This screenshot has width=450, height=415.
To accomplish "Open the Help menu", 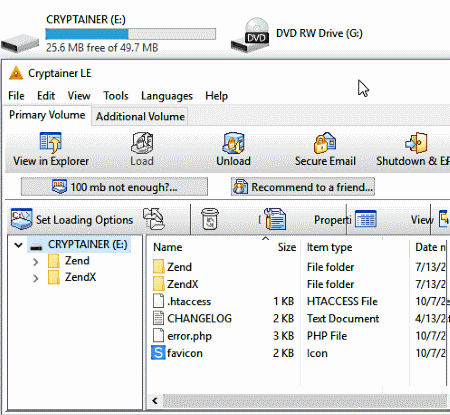I will [x=217, y=96].
